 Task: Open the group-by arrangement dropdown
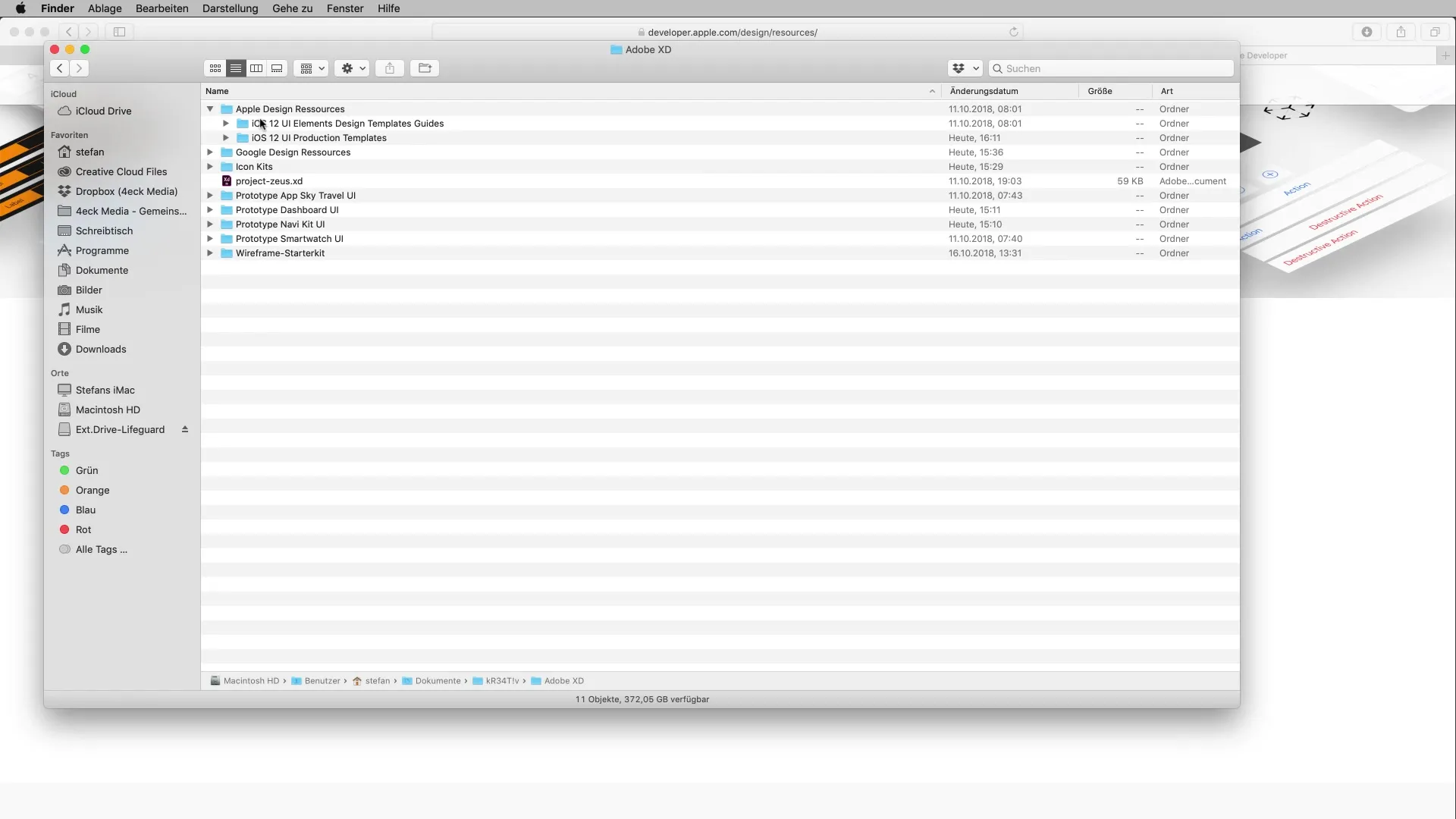(x=311, y=68)
